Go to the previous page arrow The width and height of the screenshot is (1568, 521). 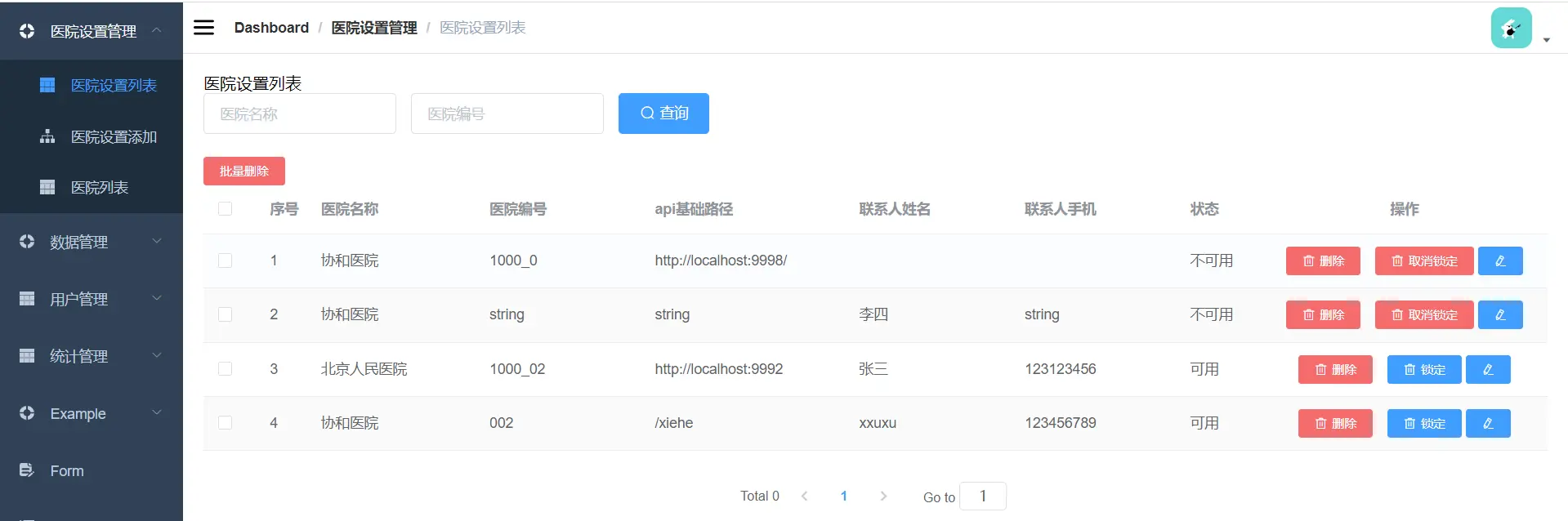(x=804, y=496)
